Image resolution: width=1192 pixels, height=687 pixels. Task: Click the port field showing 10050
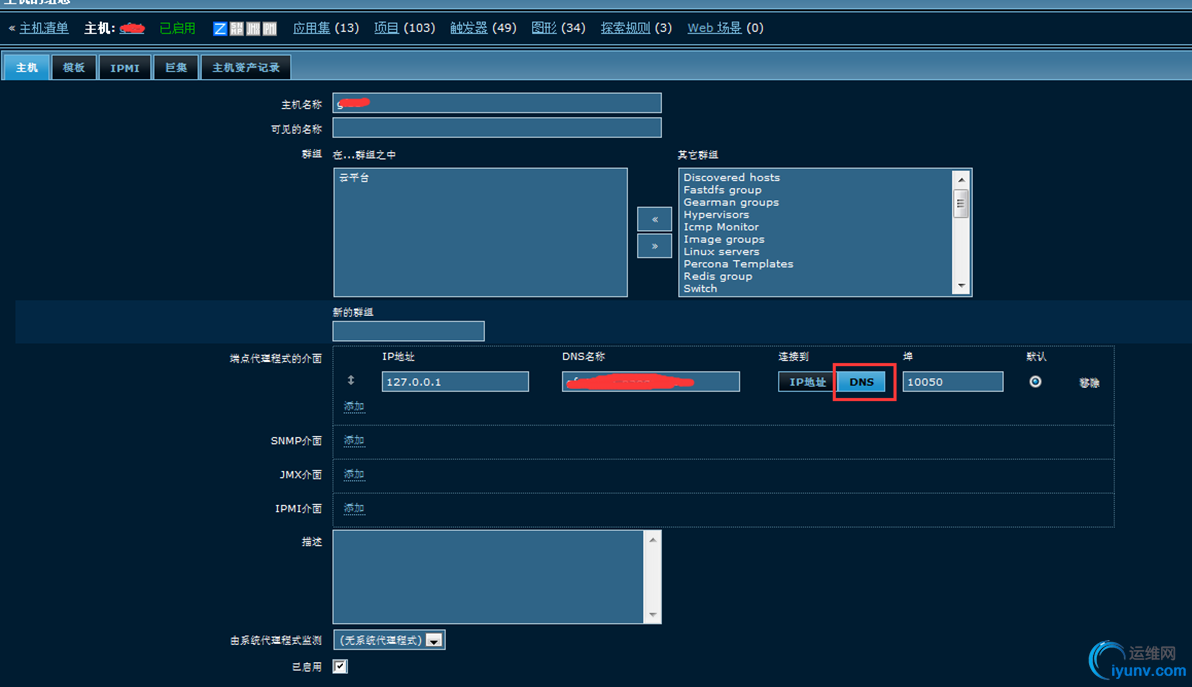pos(953,381)
